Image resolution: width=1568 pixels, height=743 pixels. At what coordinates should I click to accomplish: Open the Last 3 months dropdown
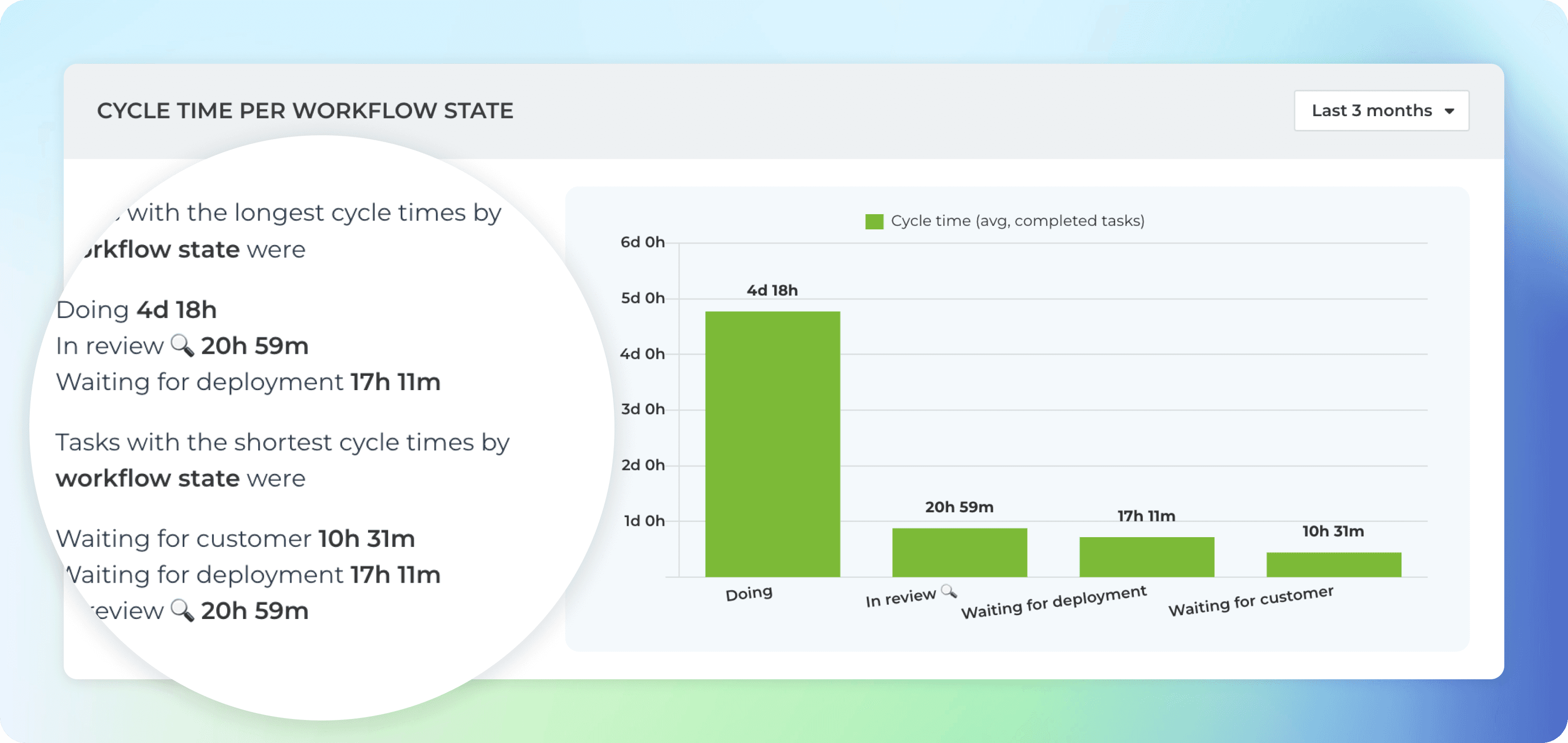click(1381, 110)
